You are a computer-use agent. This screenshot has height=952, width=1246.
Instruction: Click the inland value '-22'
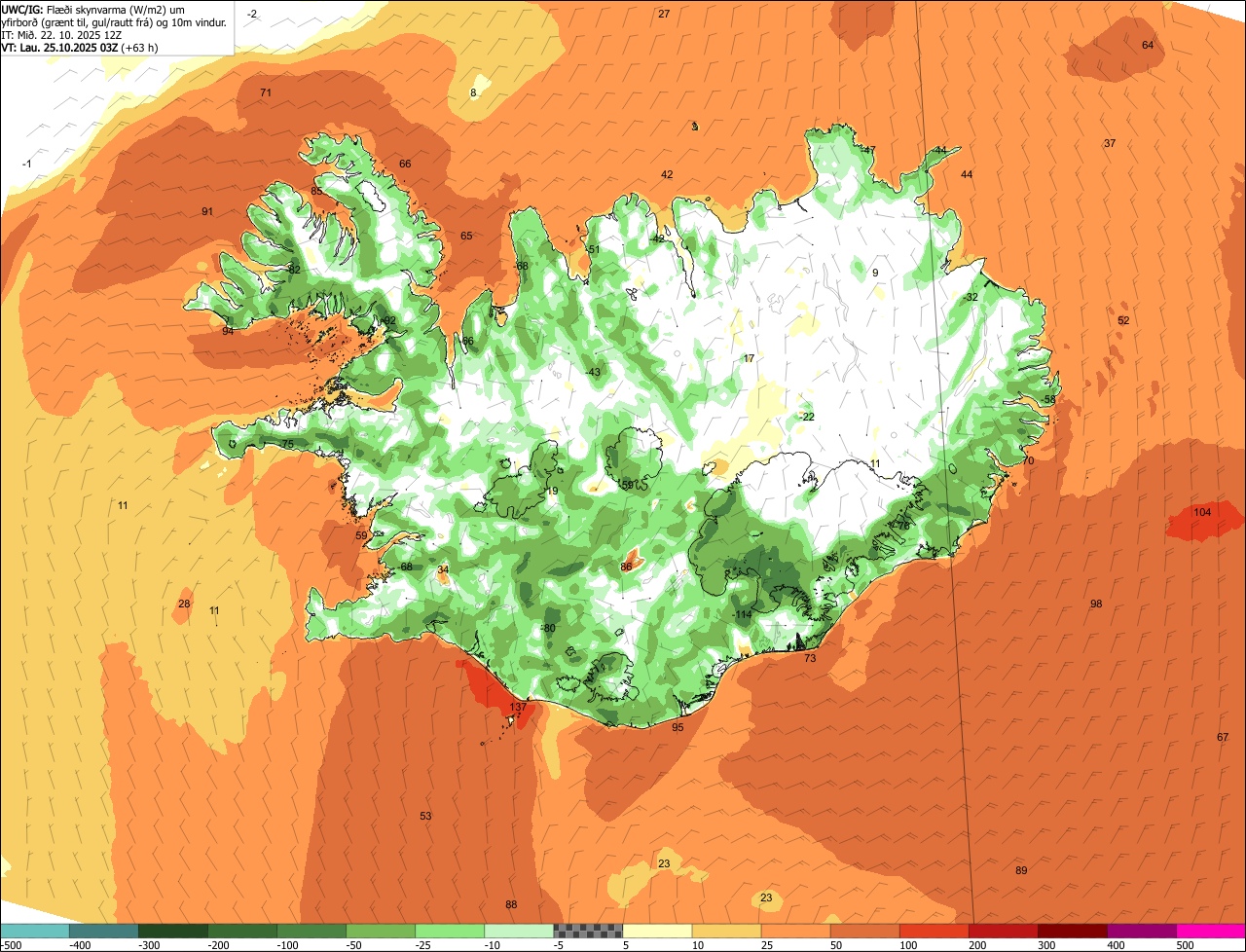tap(807, 416)
